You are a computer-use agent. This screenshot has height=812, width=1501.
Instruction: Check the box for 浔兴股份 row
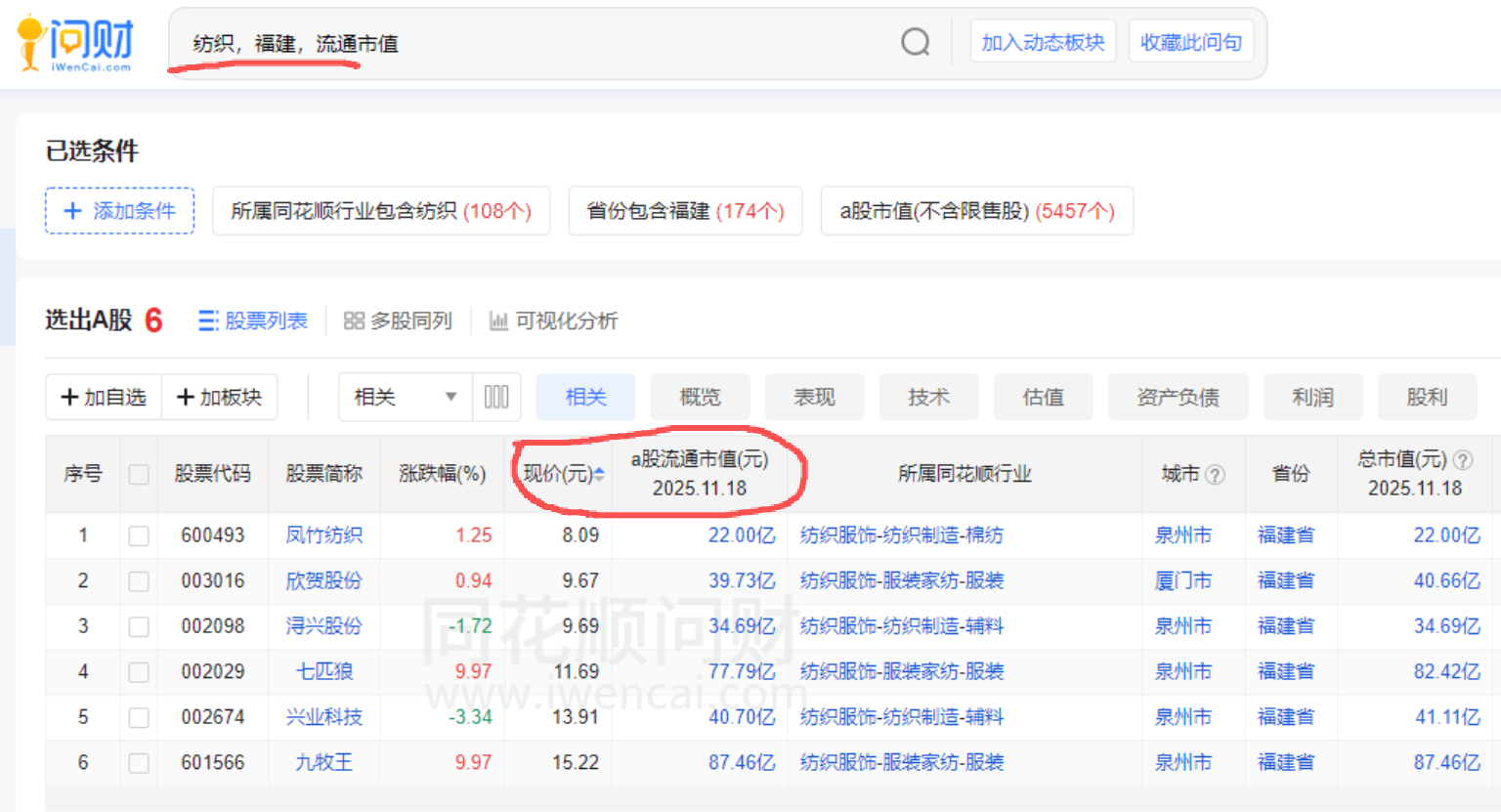click(x=139, y=626)
